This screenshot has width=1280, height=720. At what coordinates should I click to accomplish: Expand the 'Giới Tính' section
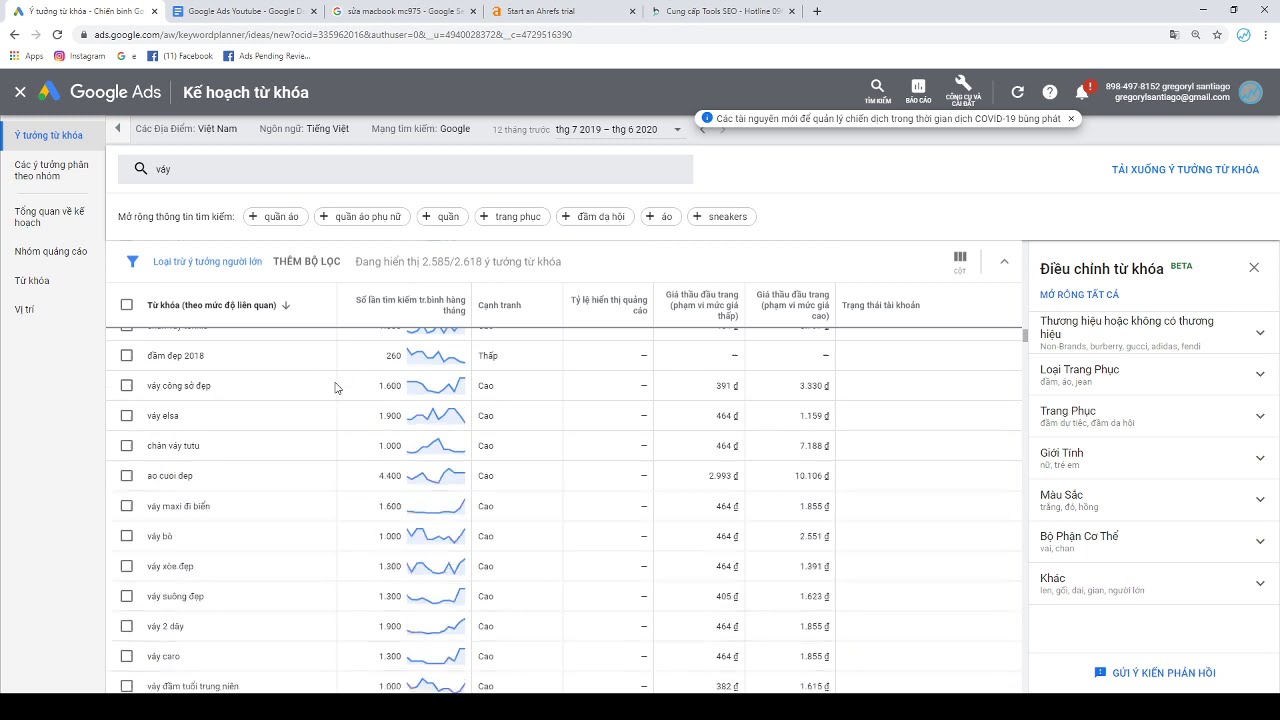click(1260, 458)
